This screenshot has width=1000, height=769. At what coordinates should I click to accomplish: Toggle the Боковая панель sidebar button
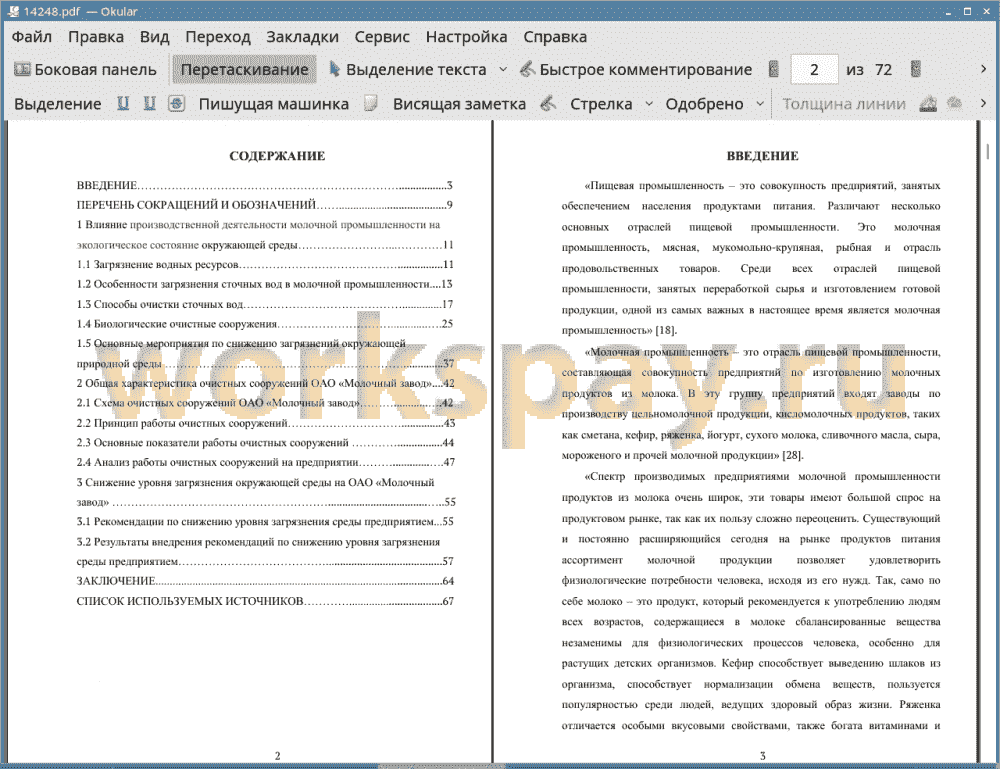point(85,70)
